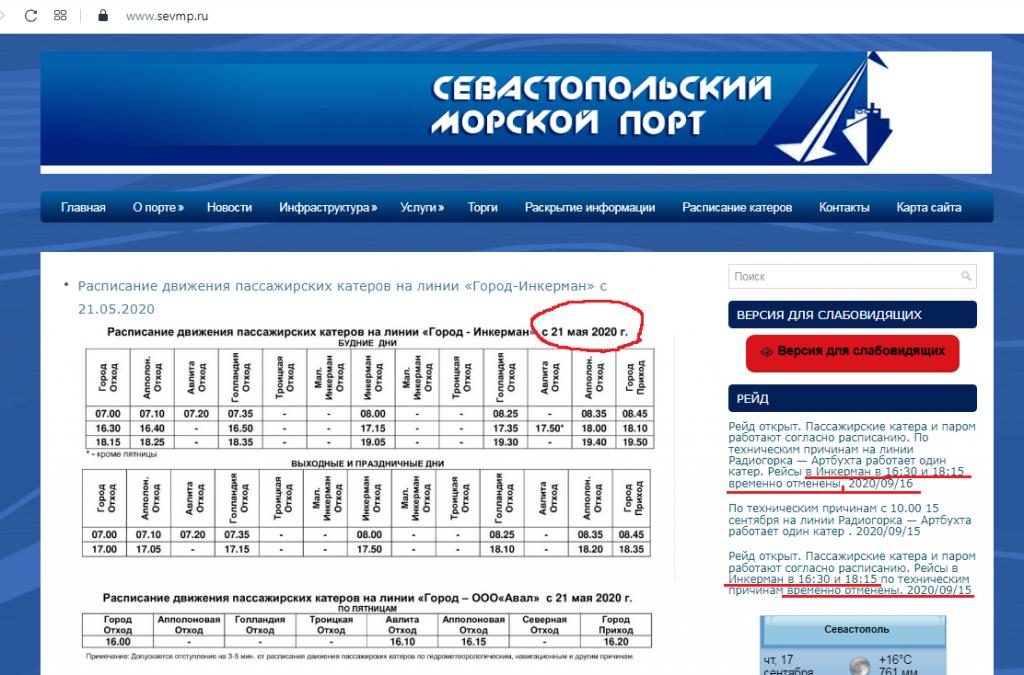Open the Торги menu item
This screenshot has height=675, width=1024.
483,208
